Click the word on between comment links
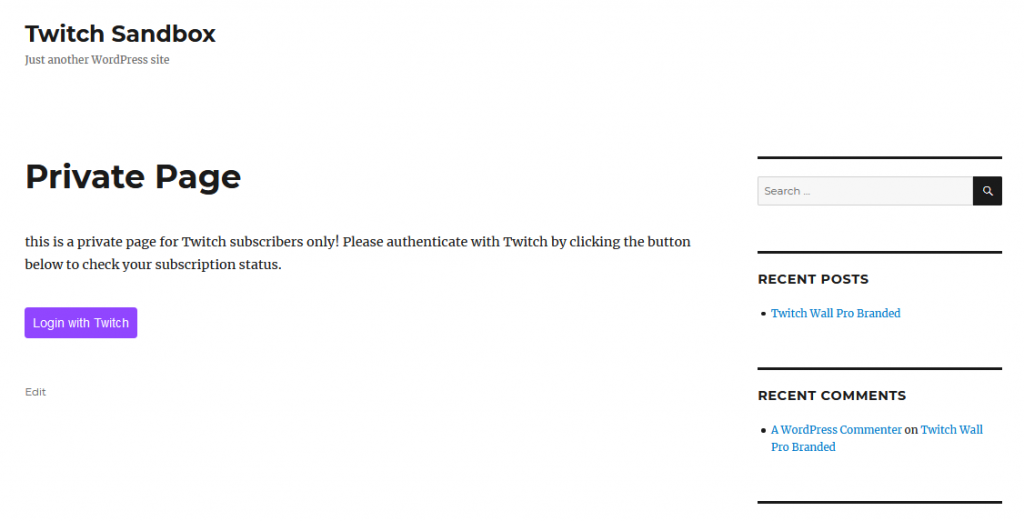The image size is (1024, 521). click(x=911, y=430)
